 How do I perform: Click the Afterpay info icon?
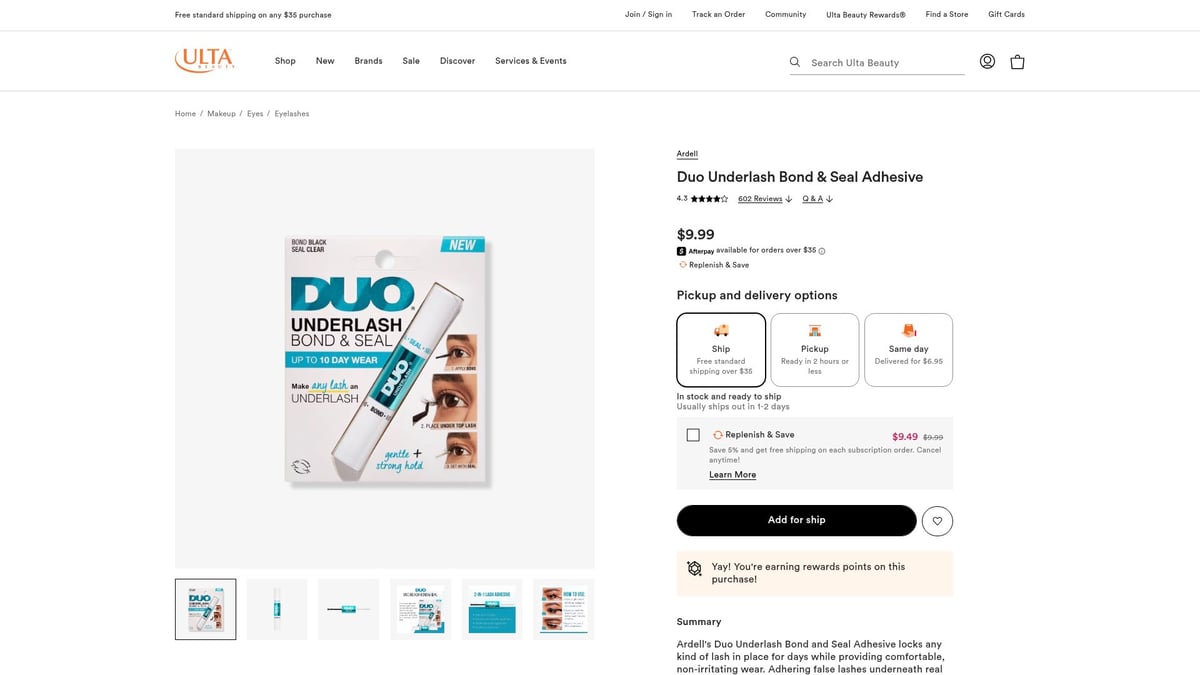coord(822,251)
